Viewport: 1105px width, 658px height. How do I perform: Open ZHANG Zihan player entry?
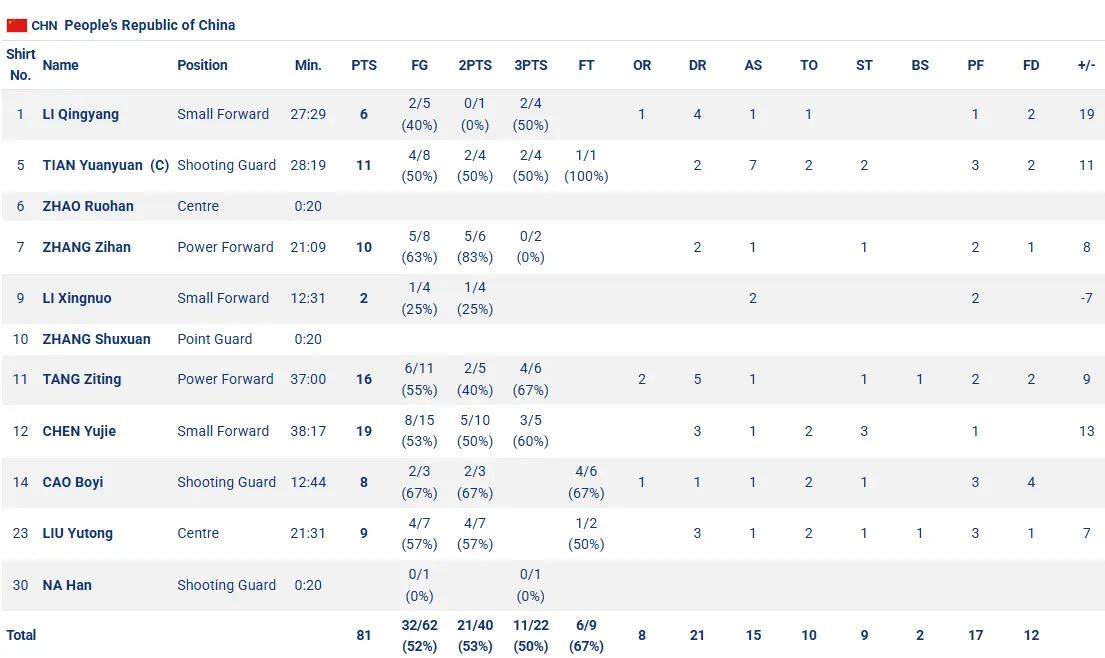87,247
